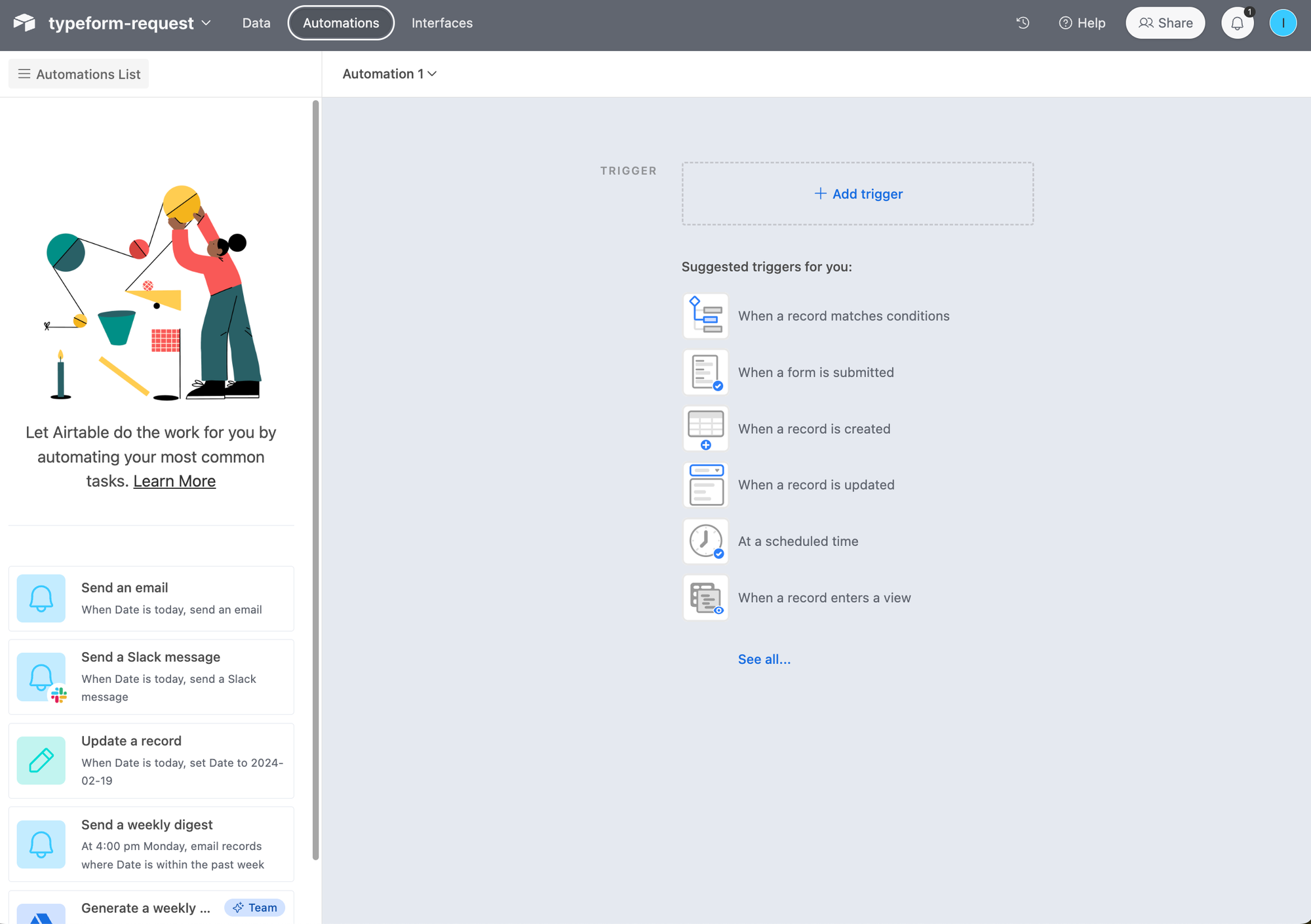Select 'When a record matches conditions' text
Viewport: 1311px width, 924px height.
point(844,316)
